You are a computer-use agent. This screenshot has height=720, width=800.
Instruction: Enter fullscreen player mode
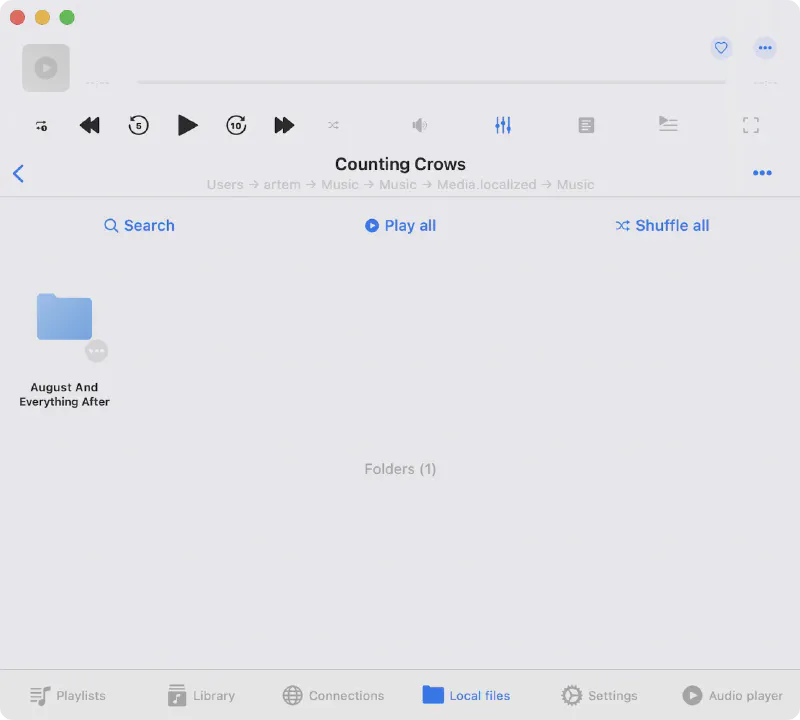coord(751,125)
